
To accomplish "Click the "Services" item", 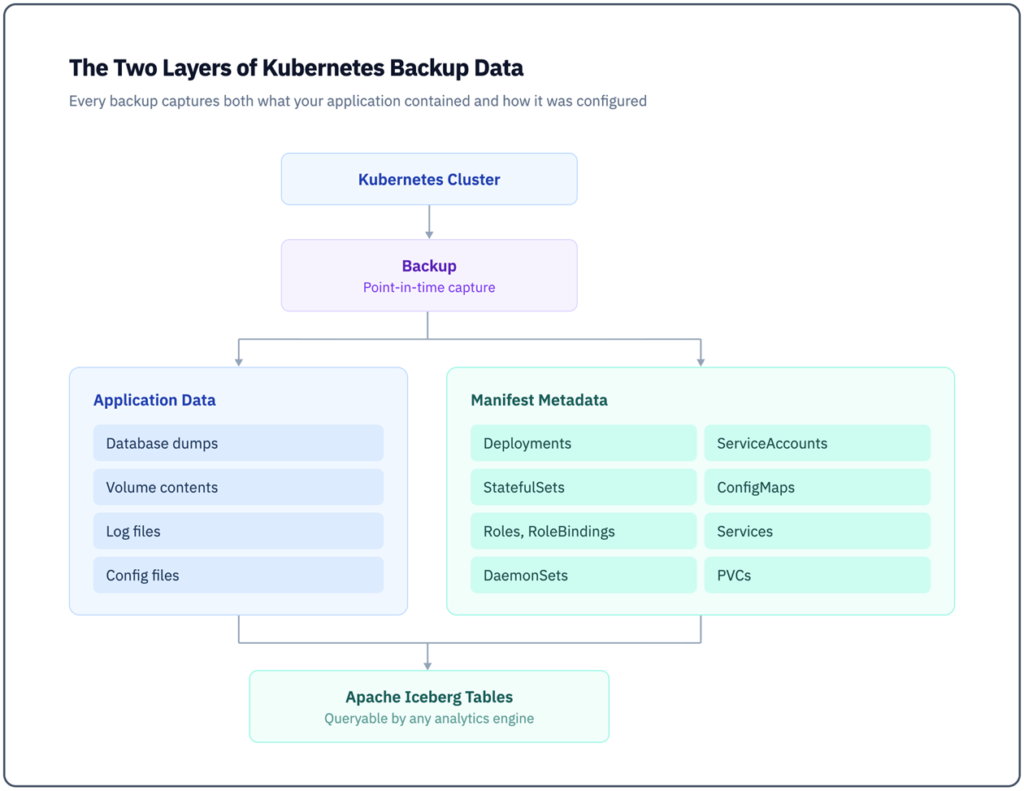I will [817, 531].
